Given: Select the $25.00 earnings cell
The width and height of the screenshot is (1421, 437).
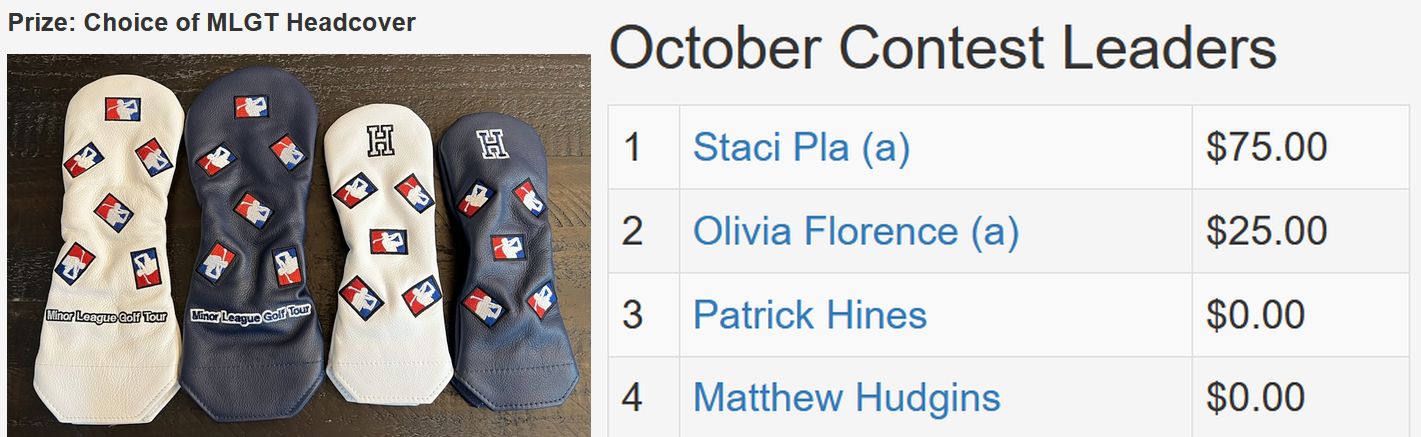Looking at the screenshot, I should point(1300,231).
